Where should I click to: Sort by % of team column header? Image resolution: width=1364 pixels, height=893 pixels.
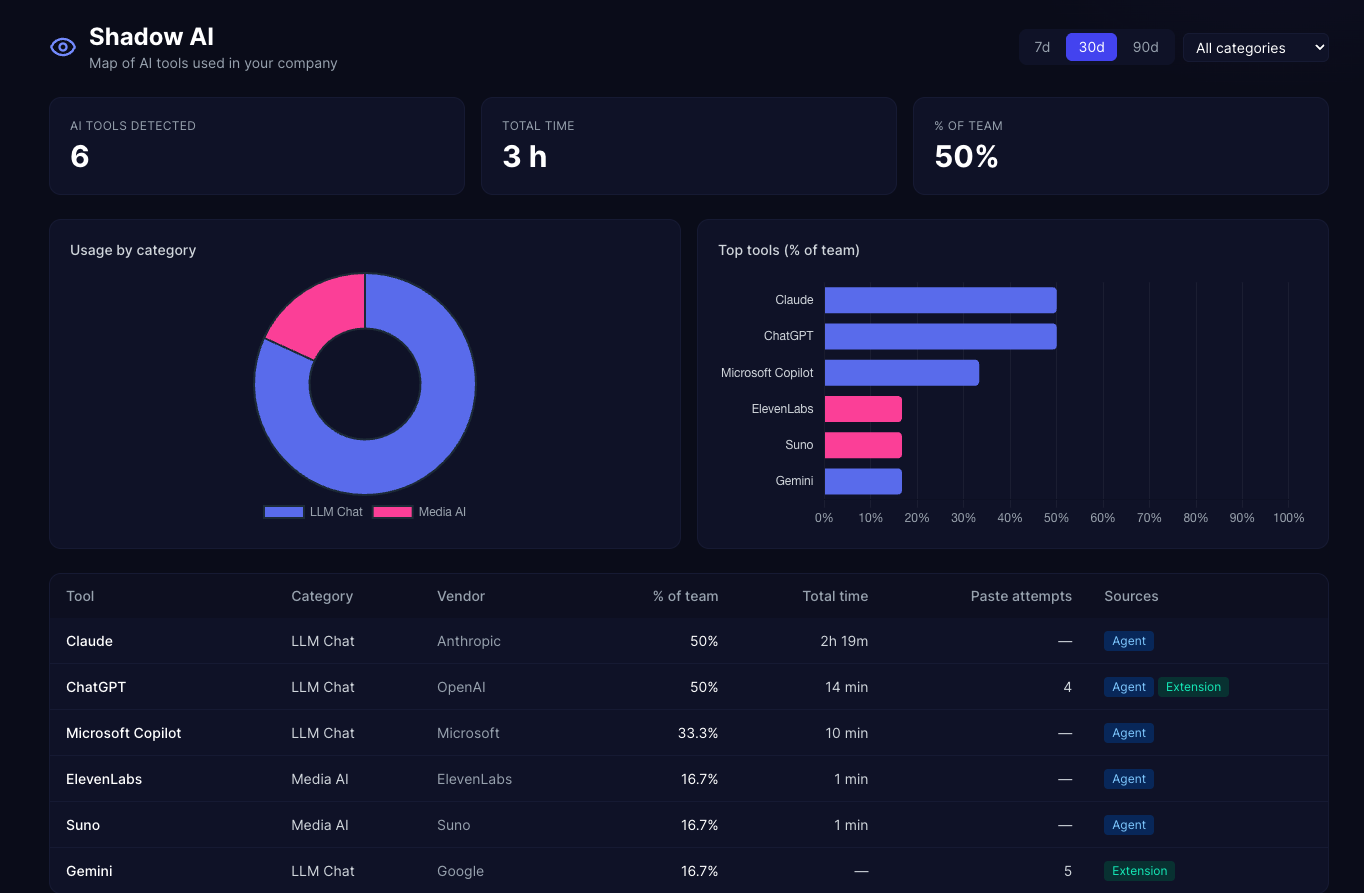pos(685,596)
